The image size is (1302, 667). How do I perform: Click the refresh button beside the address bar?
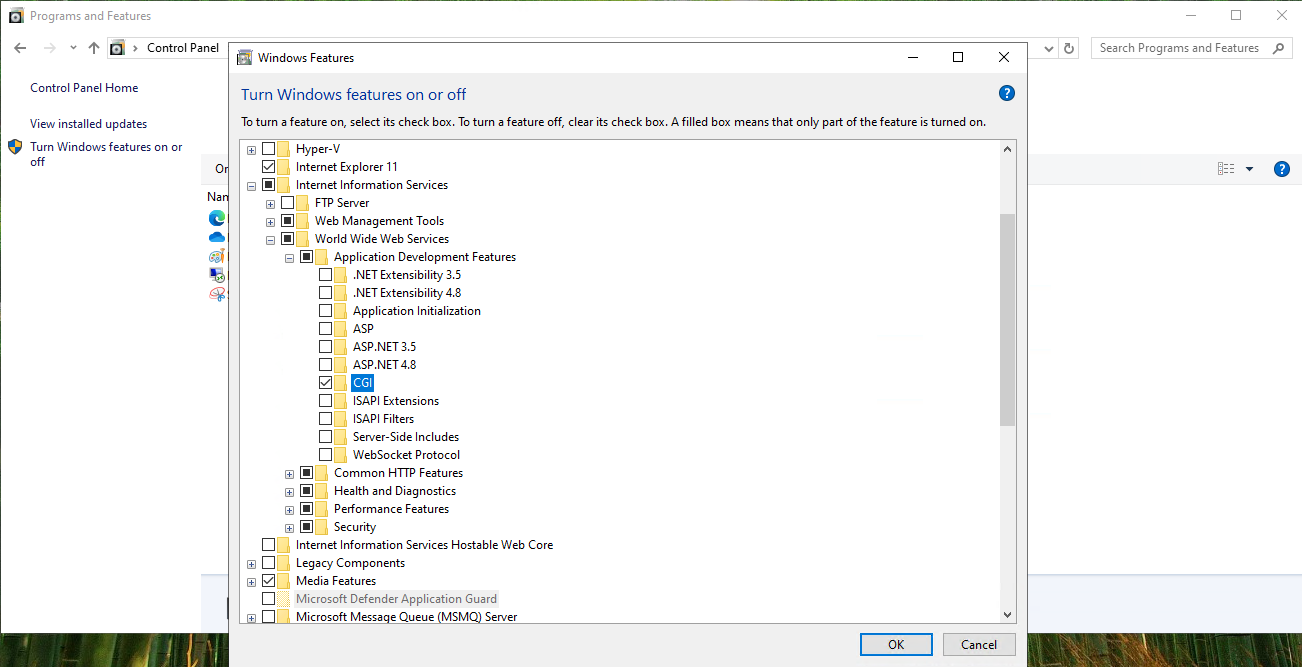[x=1069, y=48]
